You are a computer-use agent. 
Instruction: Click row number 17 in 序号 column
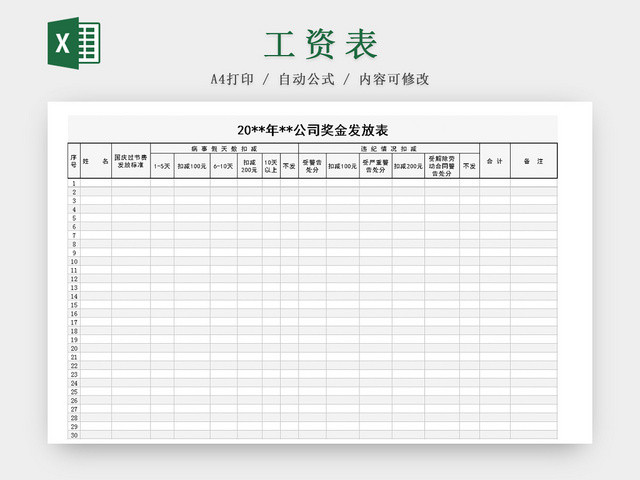click(x=74, y=322)
